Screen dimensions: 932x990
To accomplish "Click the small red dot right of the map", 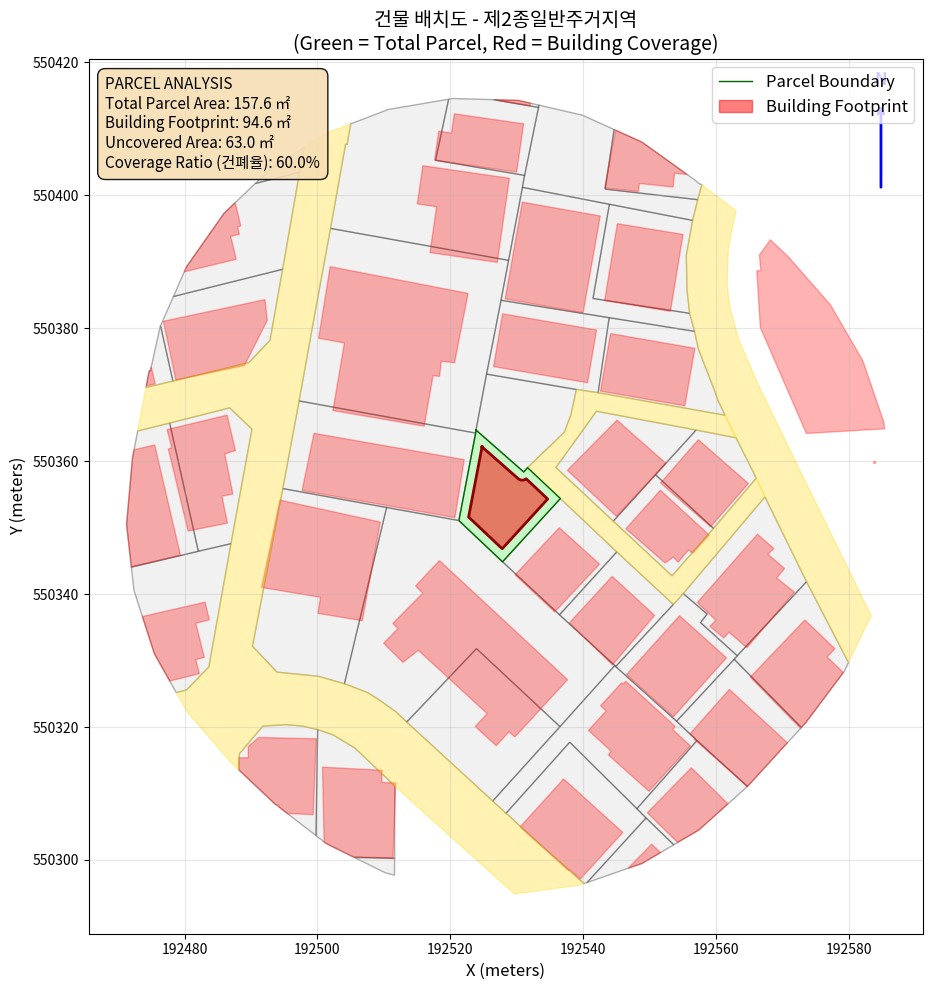I will [874, 462].
